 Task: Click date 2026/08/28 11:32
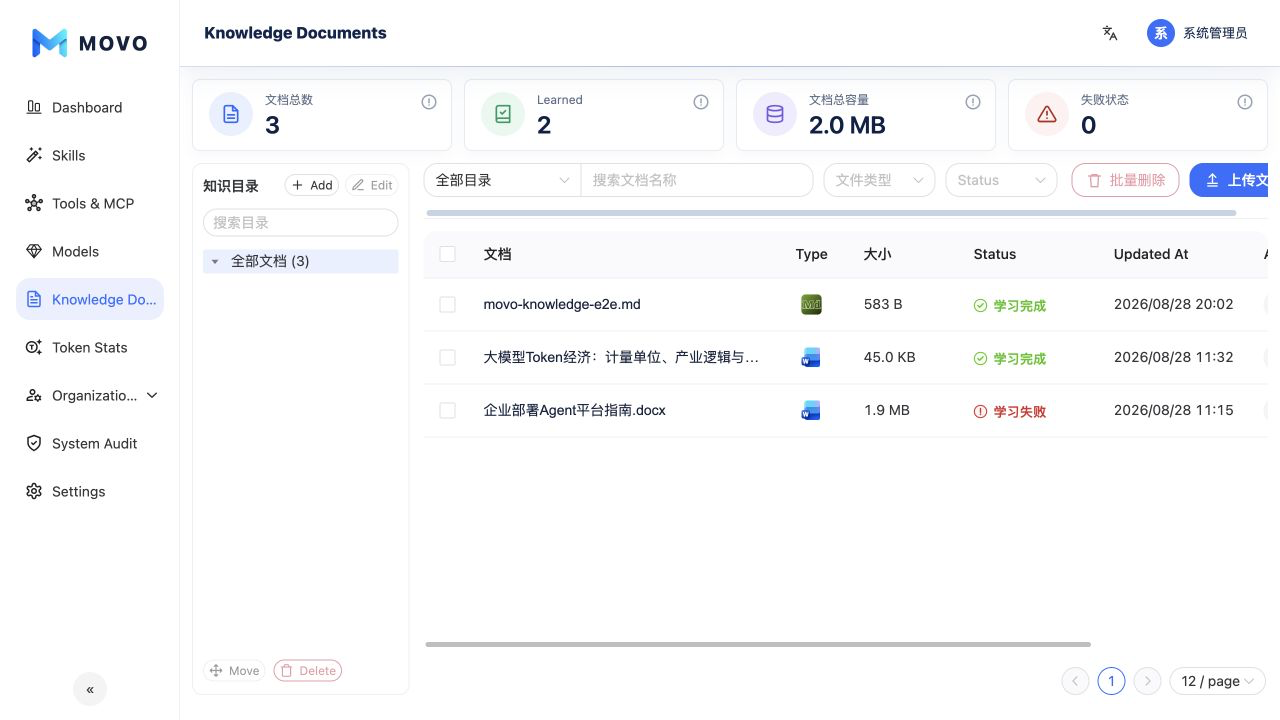pos(1174,357)
